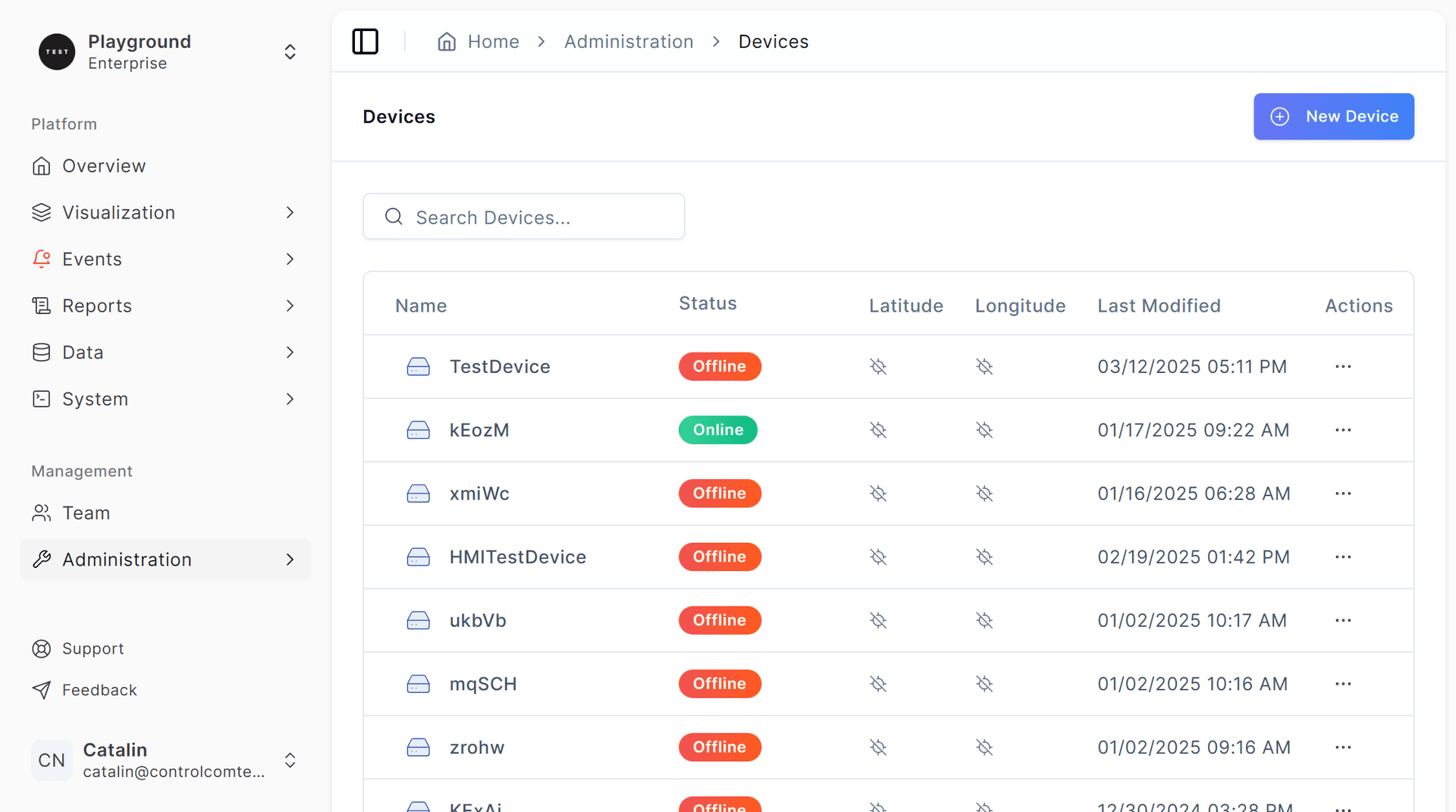Click the Events bell icon
The height and width of the screenshot is (812, 1456).
(x=42, y=259)
